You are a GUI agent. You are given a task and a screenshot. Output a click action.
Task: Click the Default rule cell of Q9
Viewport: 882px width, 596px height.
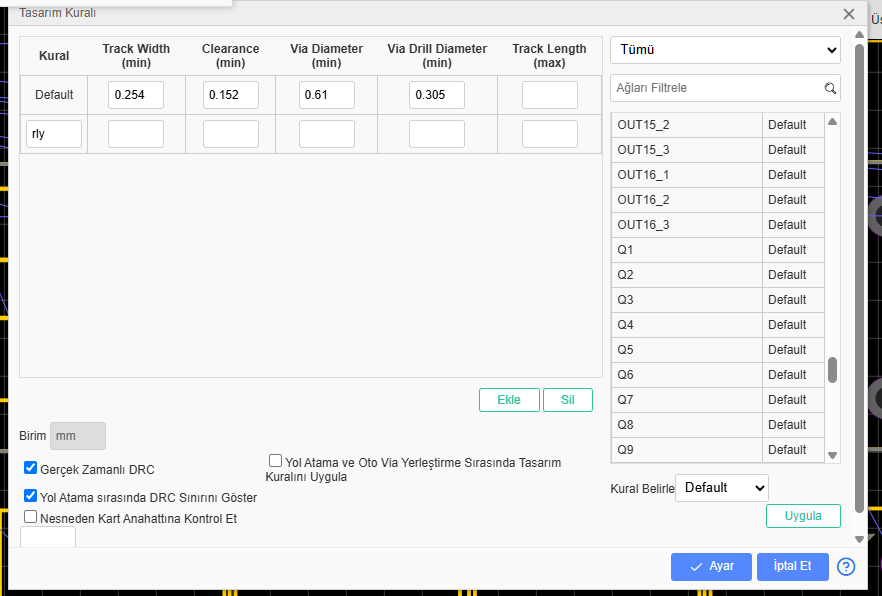point(793,450)
